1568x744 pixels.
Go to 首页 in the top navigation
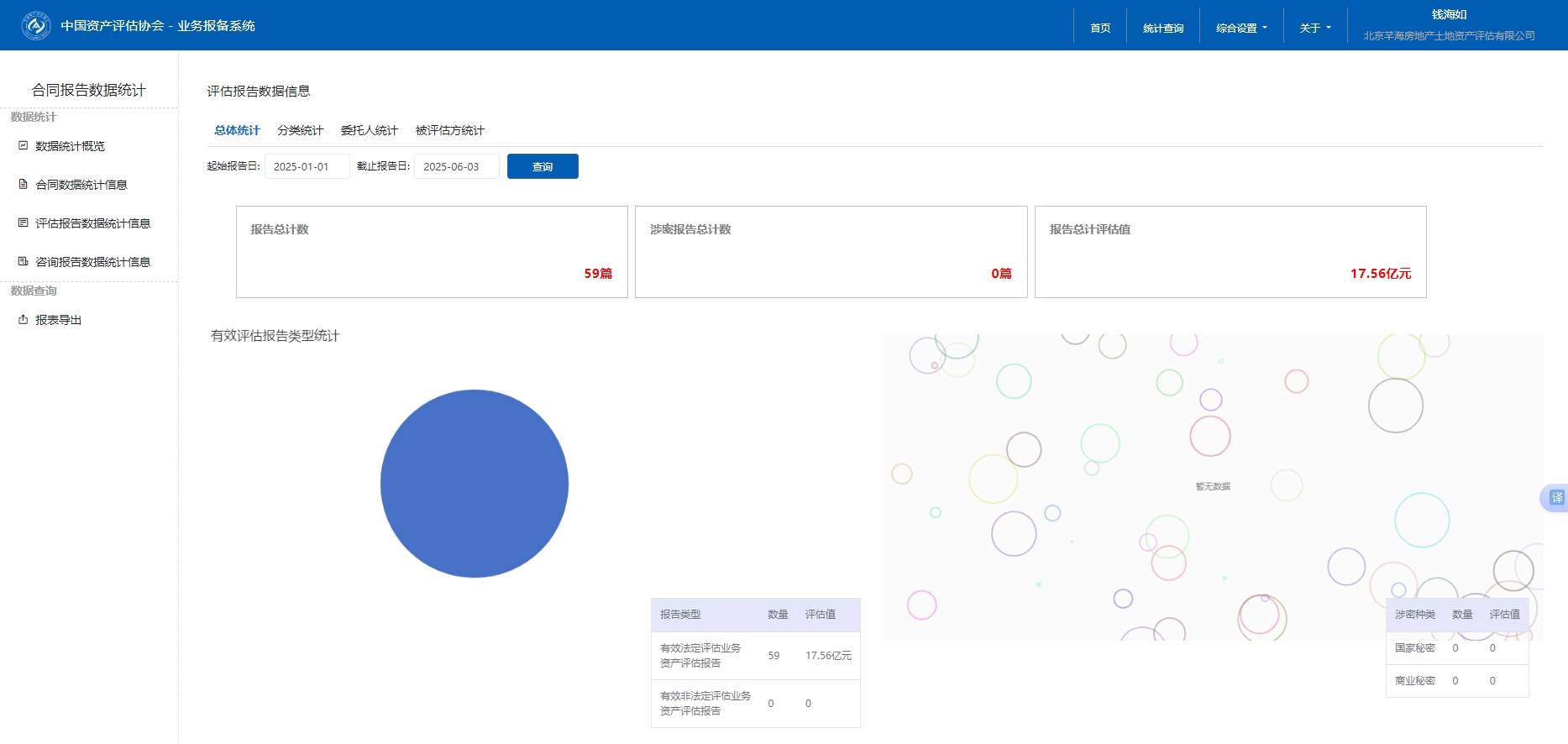[1100, 29]
